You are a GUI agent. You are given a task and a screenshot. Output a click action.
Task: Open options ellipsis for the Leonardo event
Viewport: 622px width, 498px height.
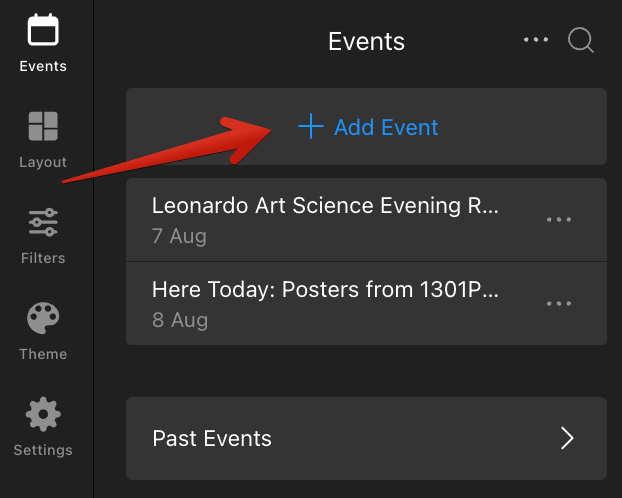(559, 219)
